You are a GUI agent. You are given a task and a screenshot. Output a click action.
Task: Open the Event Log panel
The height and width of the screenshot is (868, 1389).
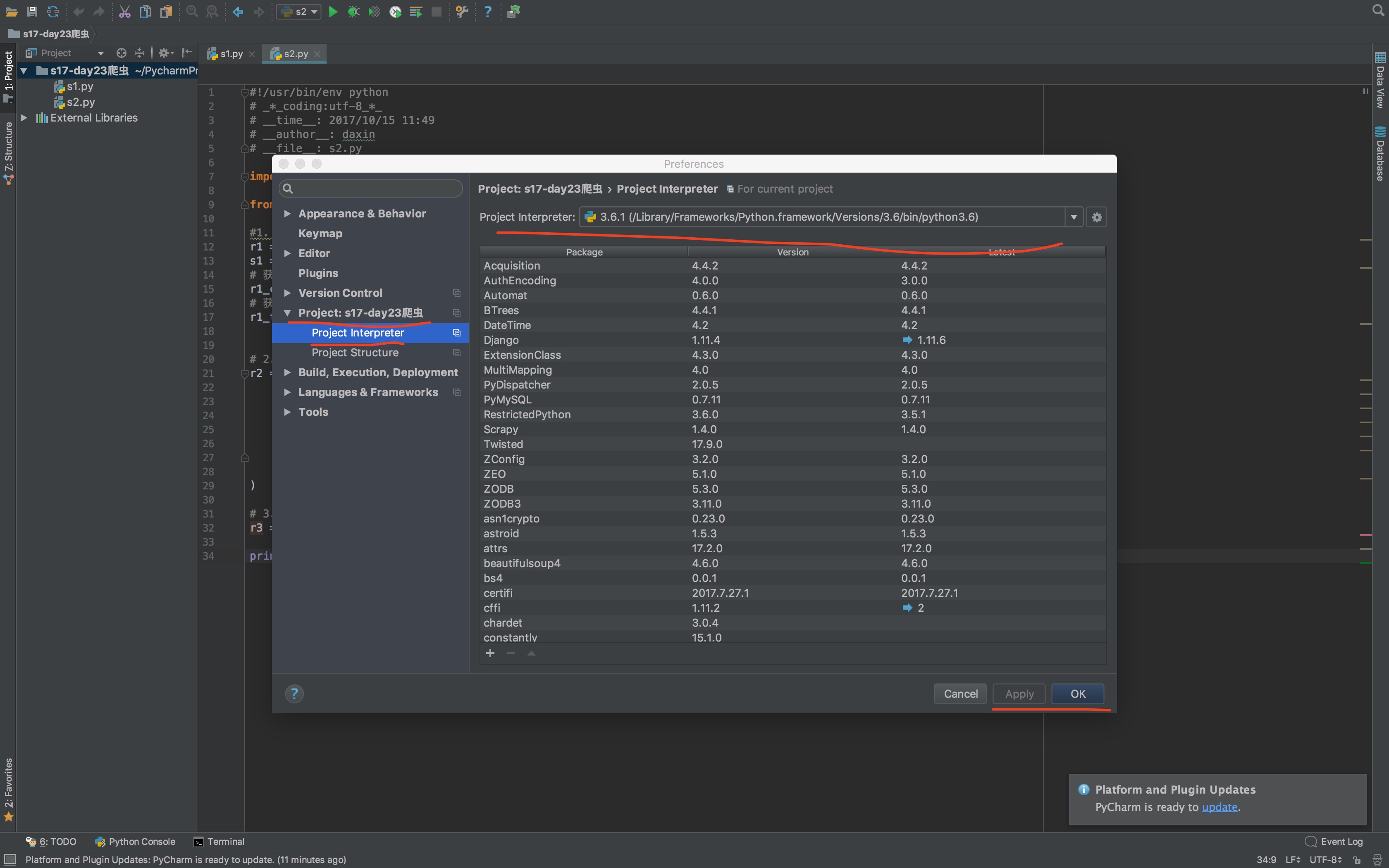coord(1334,842)
